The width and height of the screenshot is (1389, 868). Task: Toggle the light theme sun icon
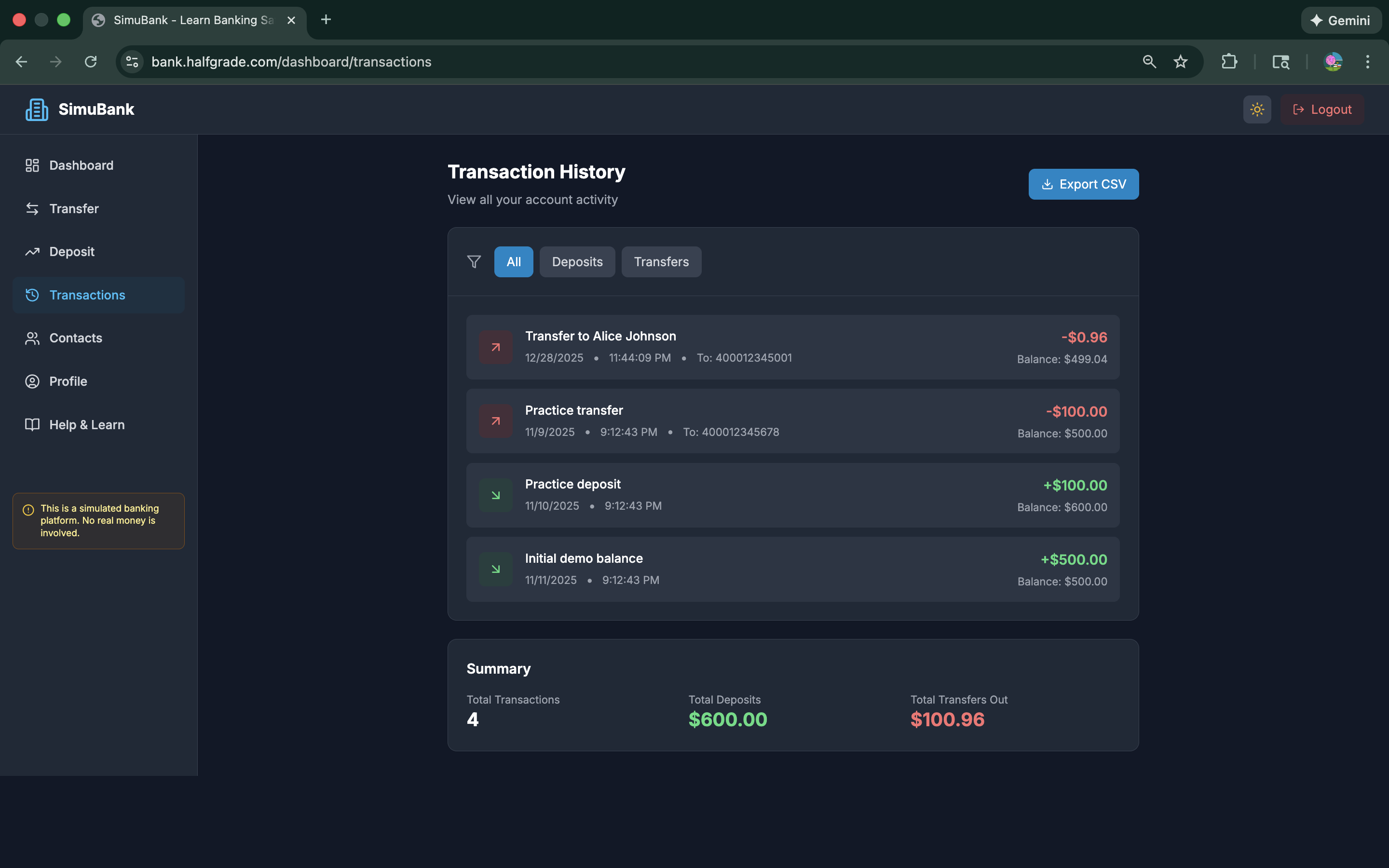[x=1256, y=109]
